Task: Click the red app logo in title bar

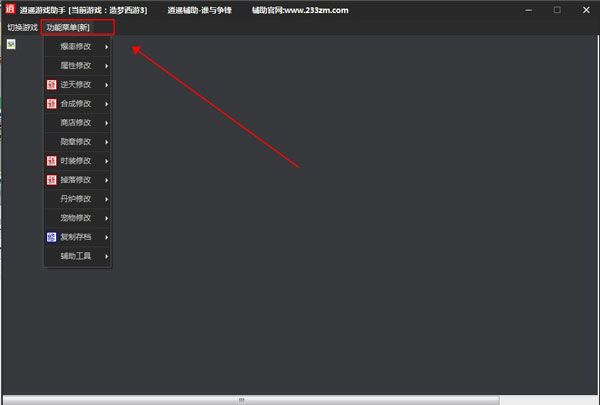Action: pyautogui.click(x=10, y=9)
